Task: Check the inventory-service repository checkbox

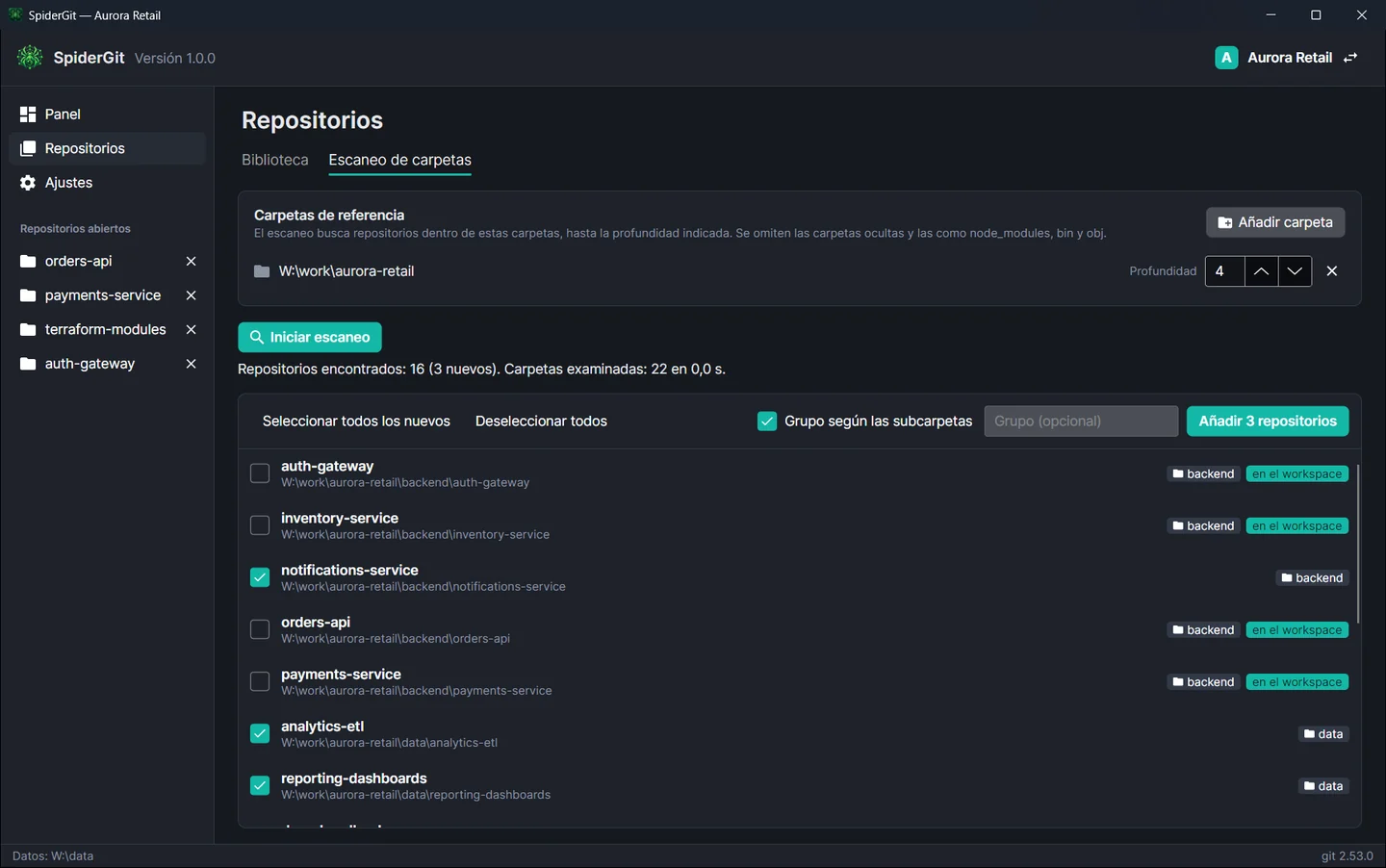Action: pos(260,525)
